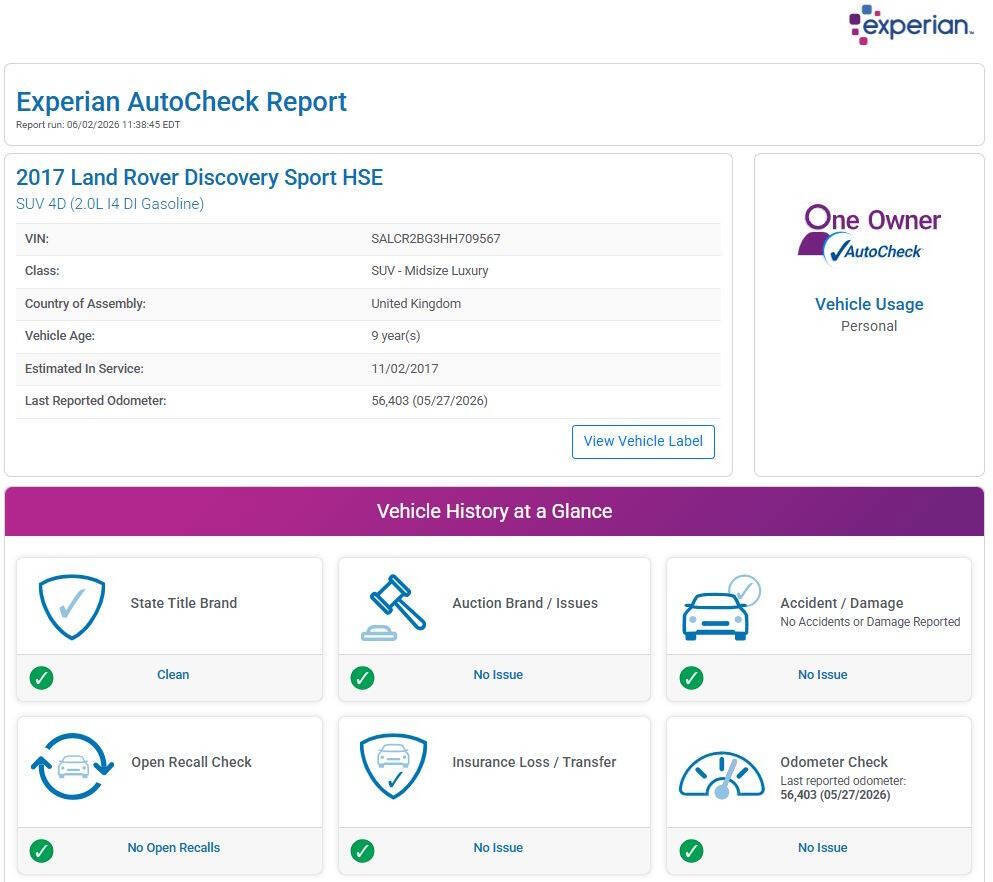The height and width of the screenshot is (882, 993).
Task: Click the 2017 Land Rover Discovery Sport title
Action: pos(199,177)
